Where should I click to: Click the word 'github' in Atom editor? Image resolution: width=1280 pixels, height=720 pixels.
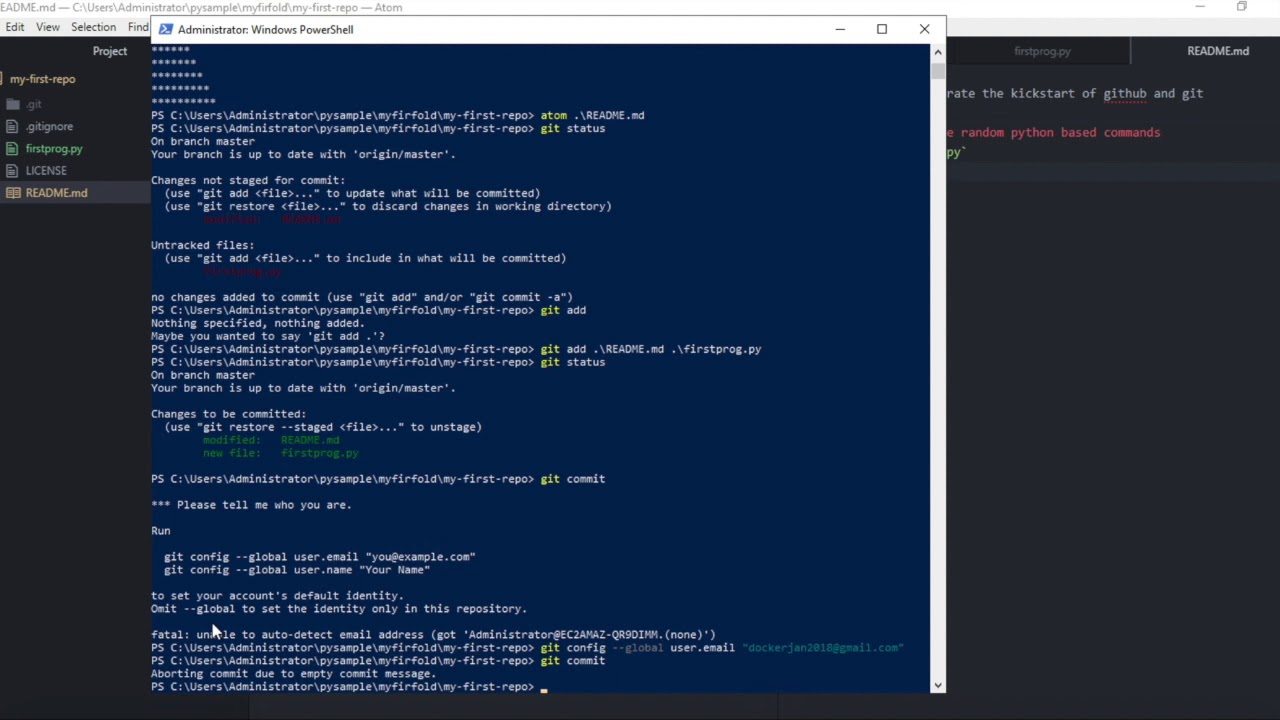1124,94
